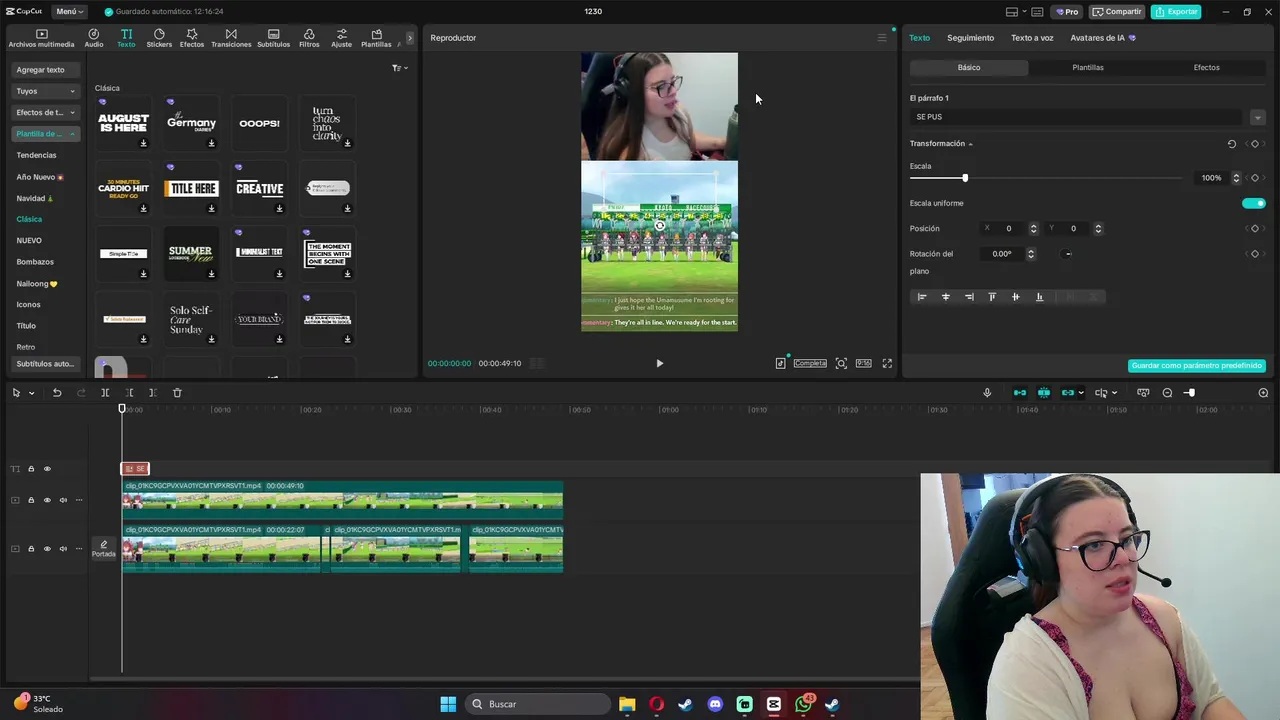Download the TITLE HERE template

[x=211, y=209]
